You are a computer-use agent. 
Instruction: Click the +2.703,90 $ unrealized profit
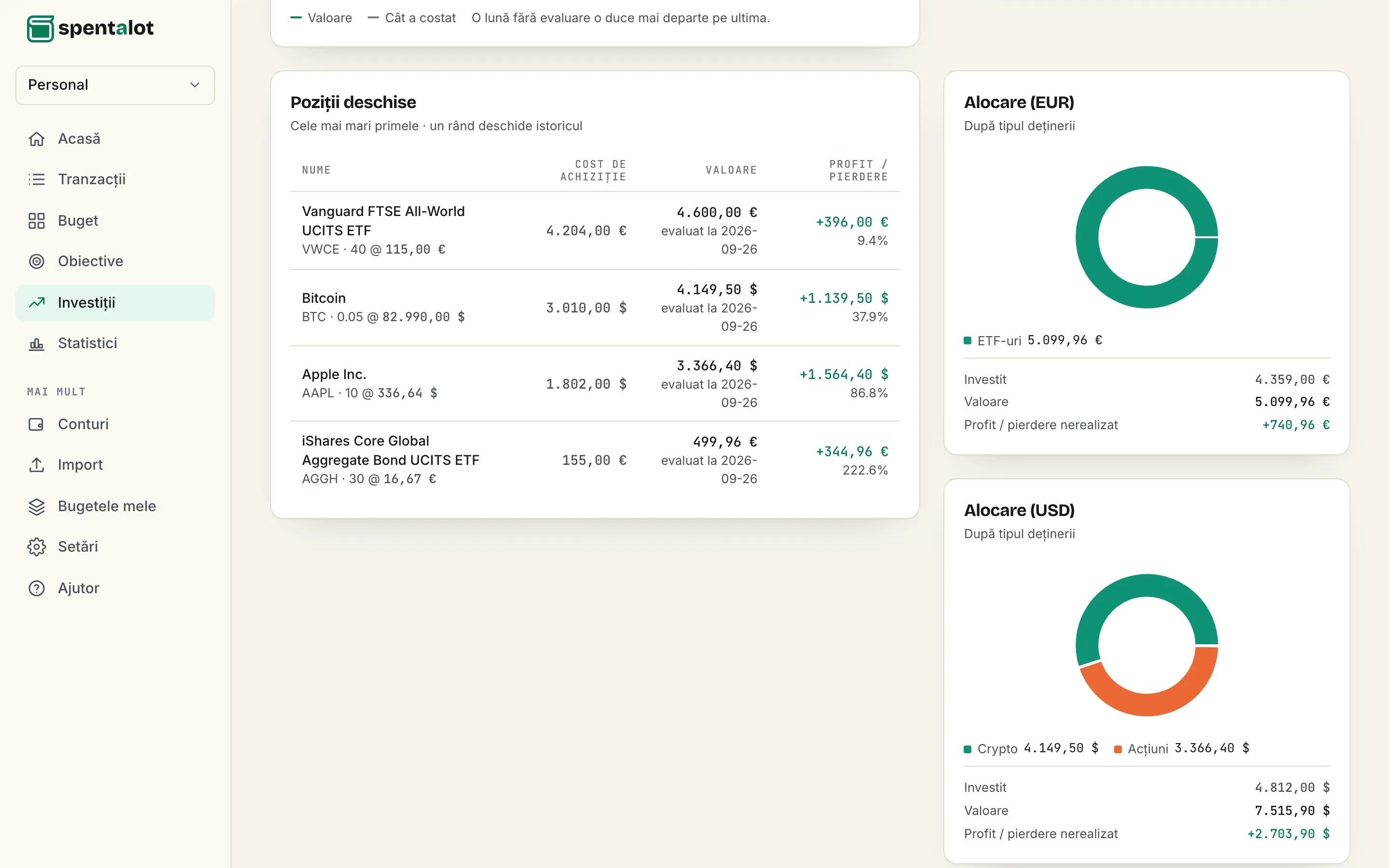click(1288, 834)
